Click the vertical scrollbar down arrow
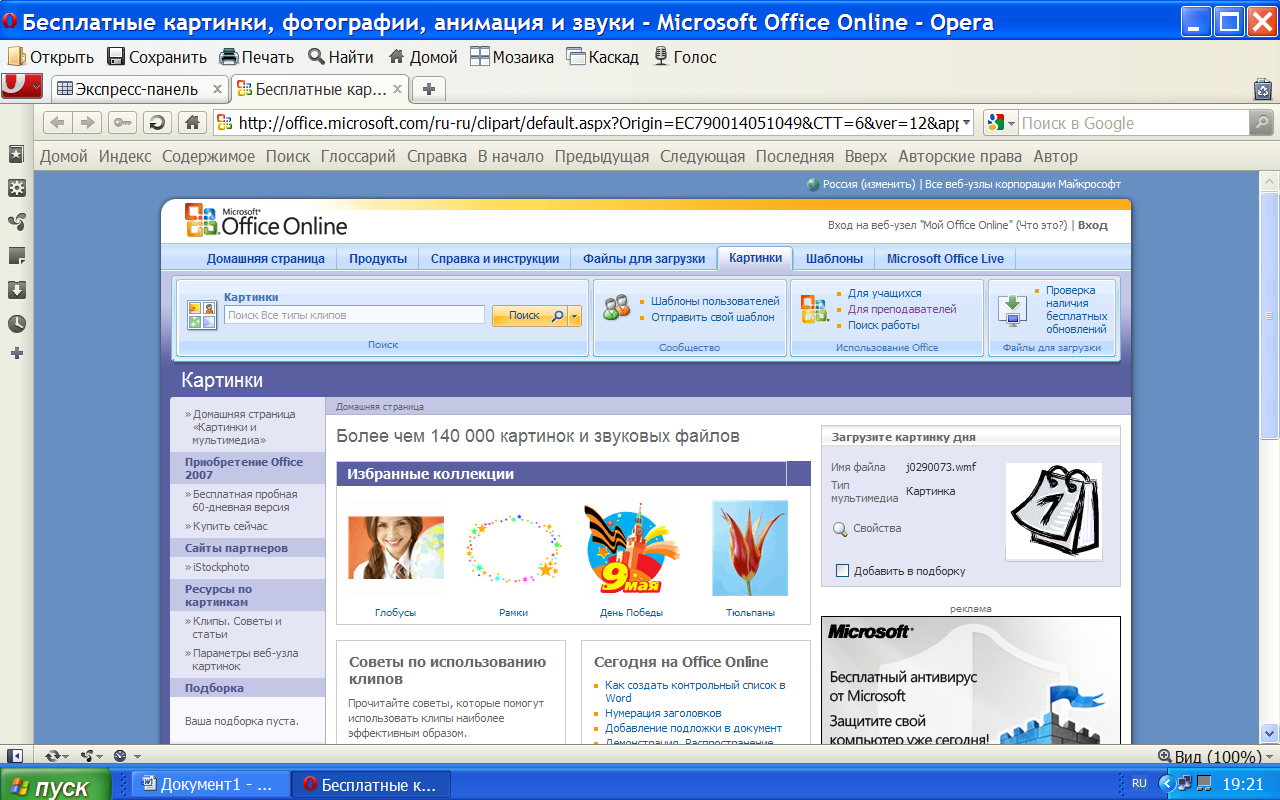 [1270, 732]
